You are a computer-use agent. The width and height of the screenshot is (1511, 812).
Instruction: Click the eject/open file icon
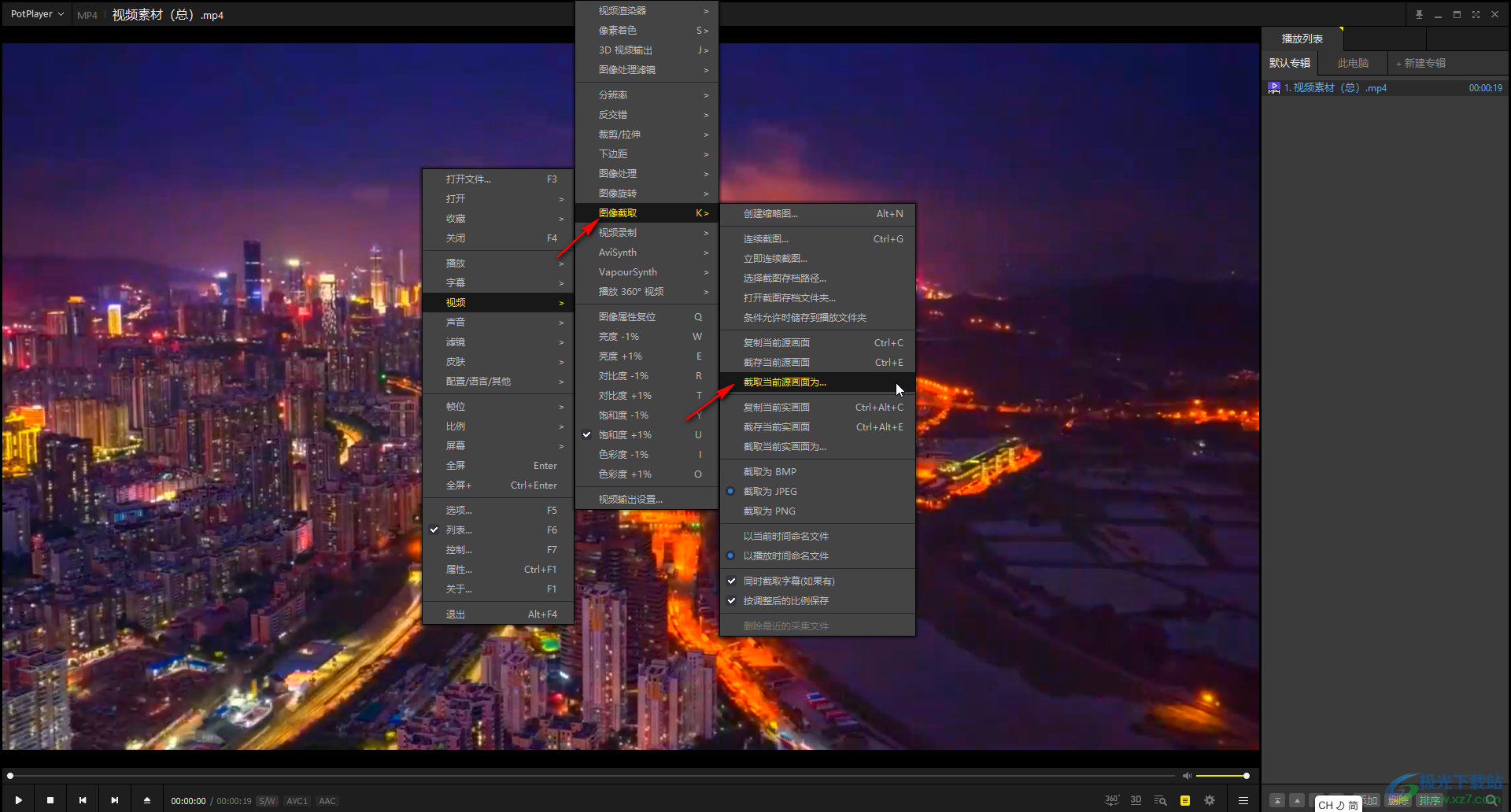coord(147,800)
